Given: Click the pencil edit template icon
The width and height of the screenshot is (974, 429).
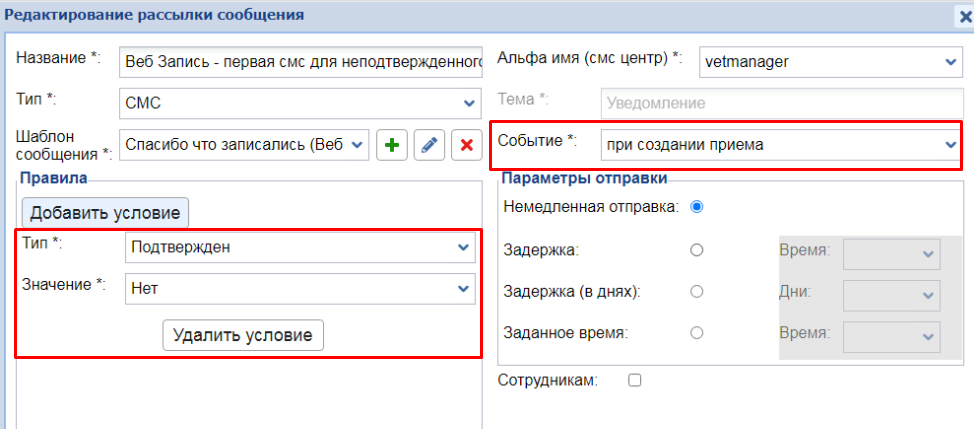Looking at the screenshot, I should tap(429, 145).
